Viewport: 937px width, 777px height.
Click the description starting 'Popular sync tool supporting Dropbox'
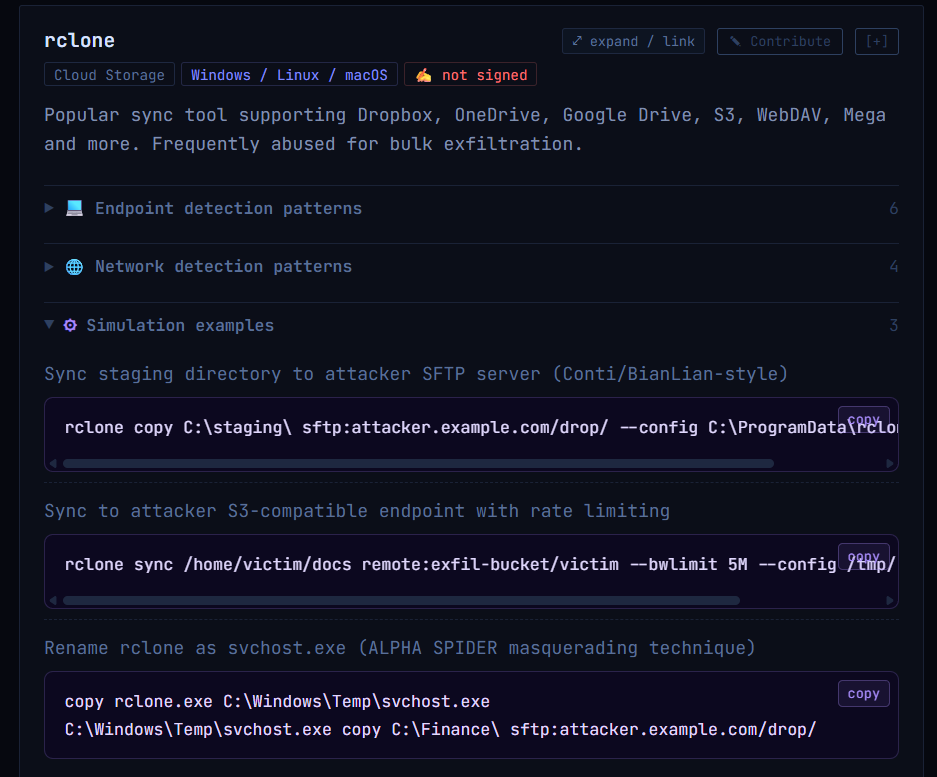tap(465, 130)
